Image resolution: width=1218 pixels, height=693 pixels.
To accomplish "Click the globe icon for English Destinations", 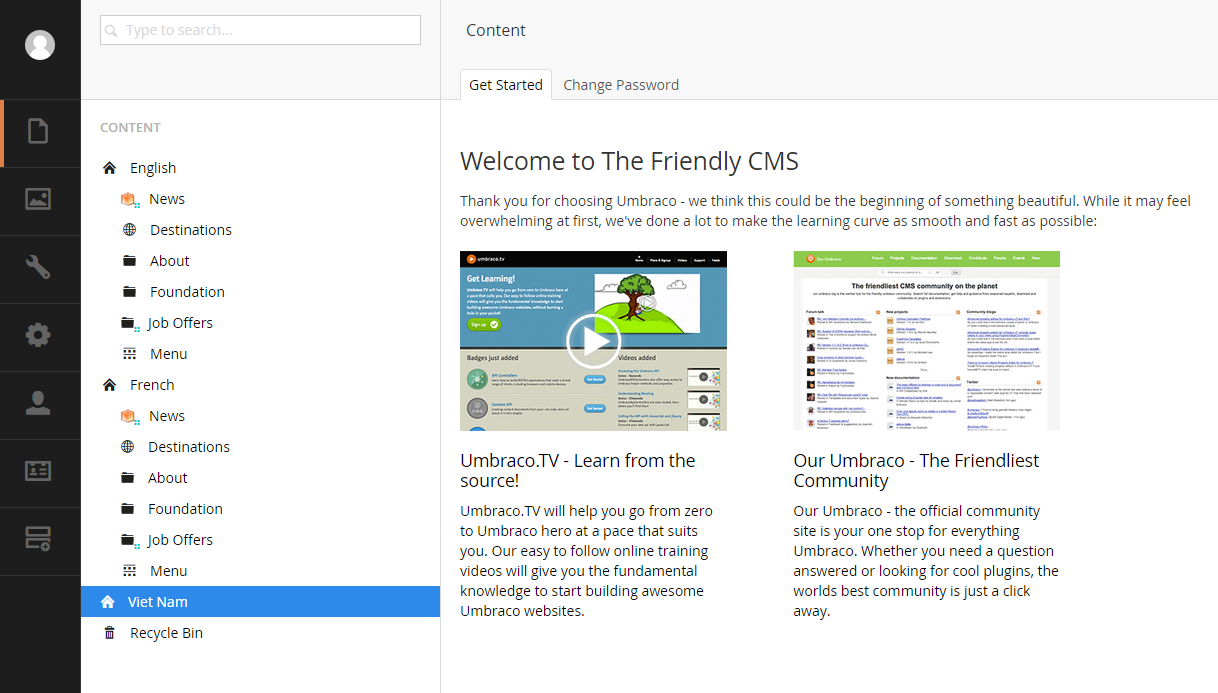I will pyautogui.click(x=129, y=230).
